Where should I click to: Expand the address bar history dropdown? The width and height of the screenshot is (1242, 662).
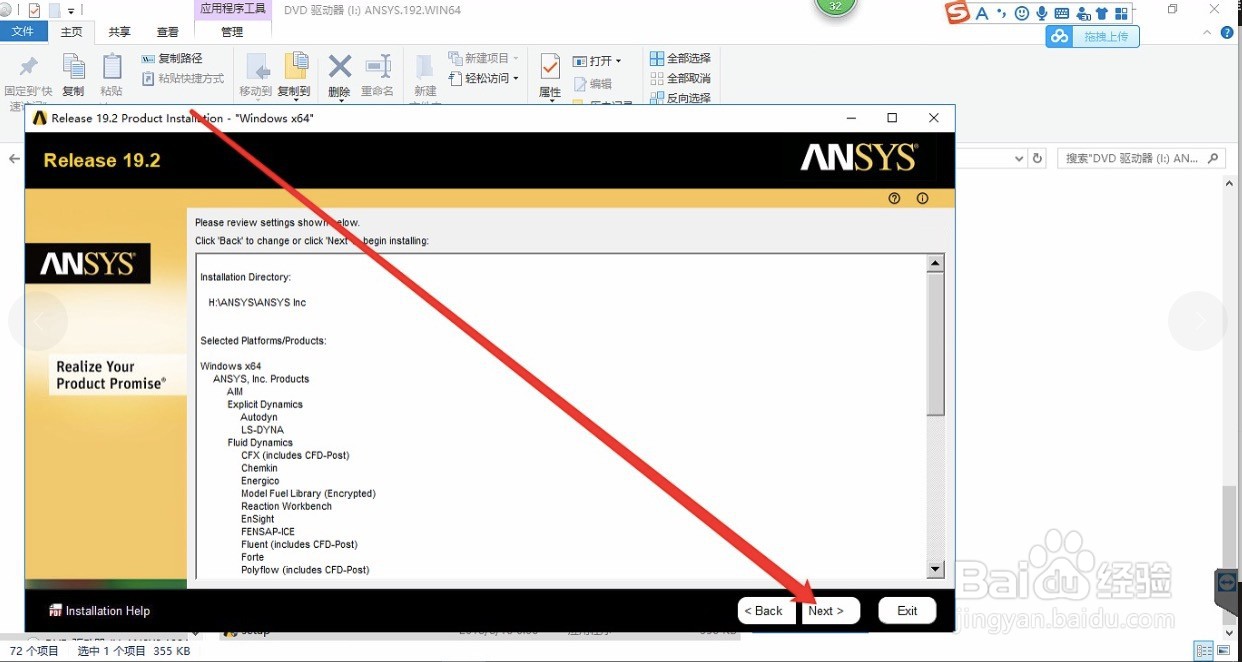1019,158
